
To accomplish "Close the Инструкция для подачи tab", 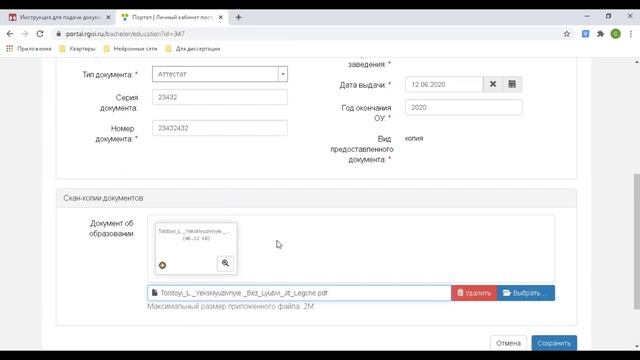I will 108,18.
